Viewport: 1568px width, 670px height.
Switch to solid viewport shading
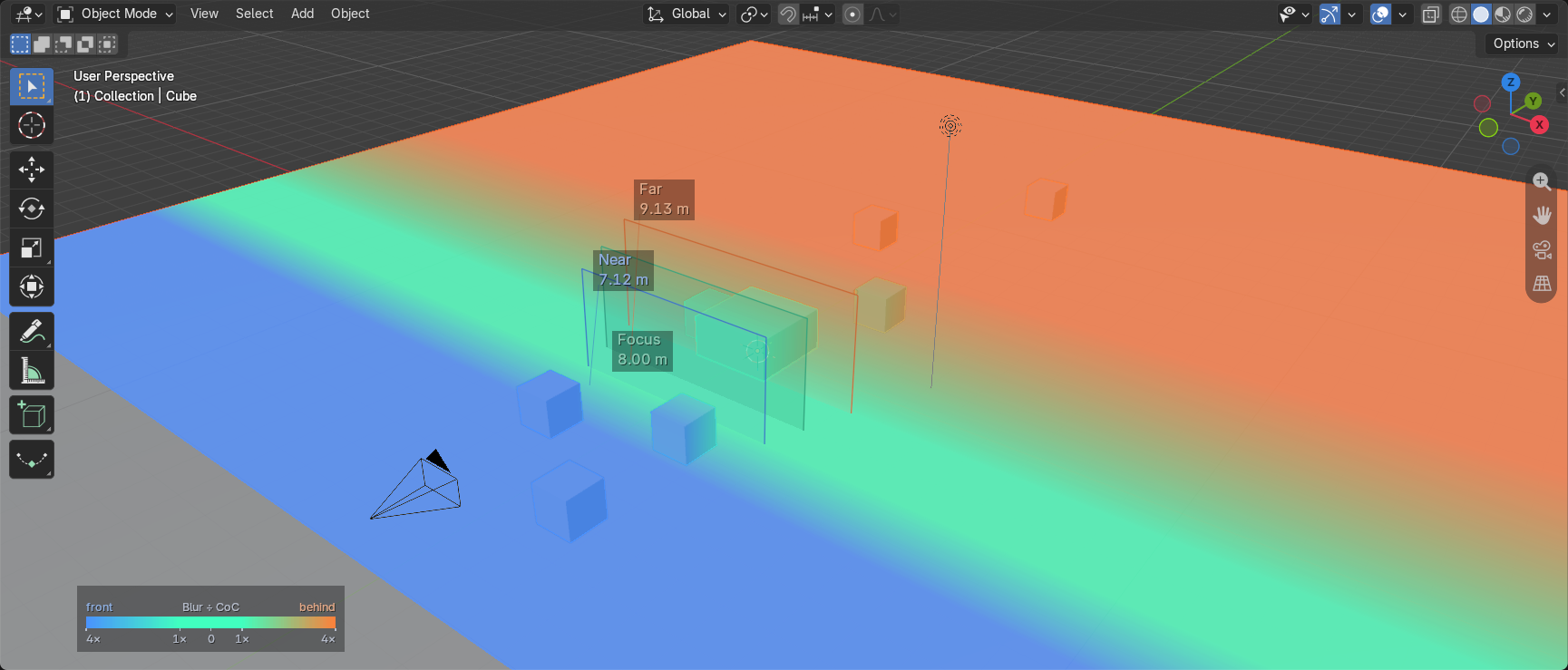point(1481,14)
